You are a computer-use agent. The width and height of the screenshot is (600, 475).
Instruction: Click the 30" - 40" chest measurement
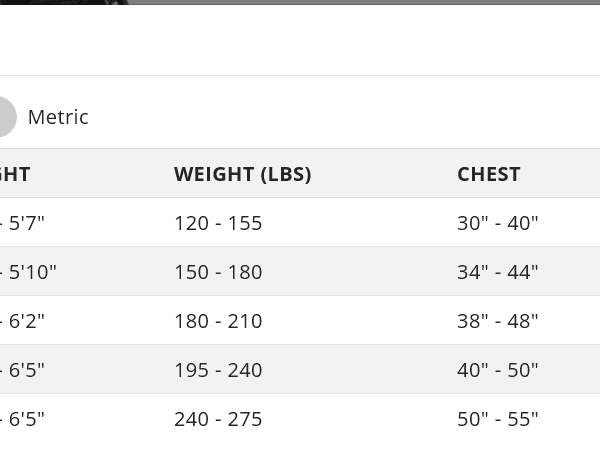[498, 223]
